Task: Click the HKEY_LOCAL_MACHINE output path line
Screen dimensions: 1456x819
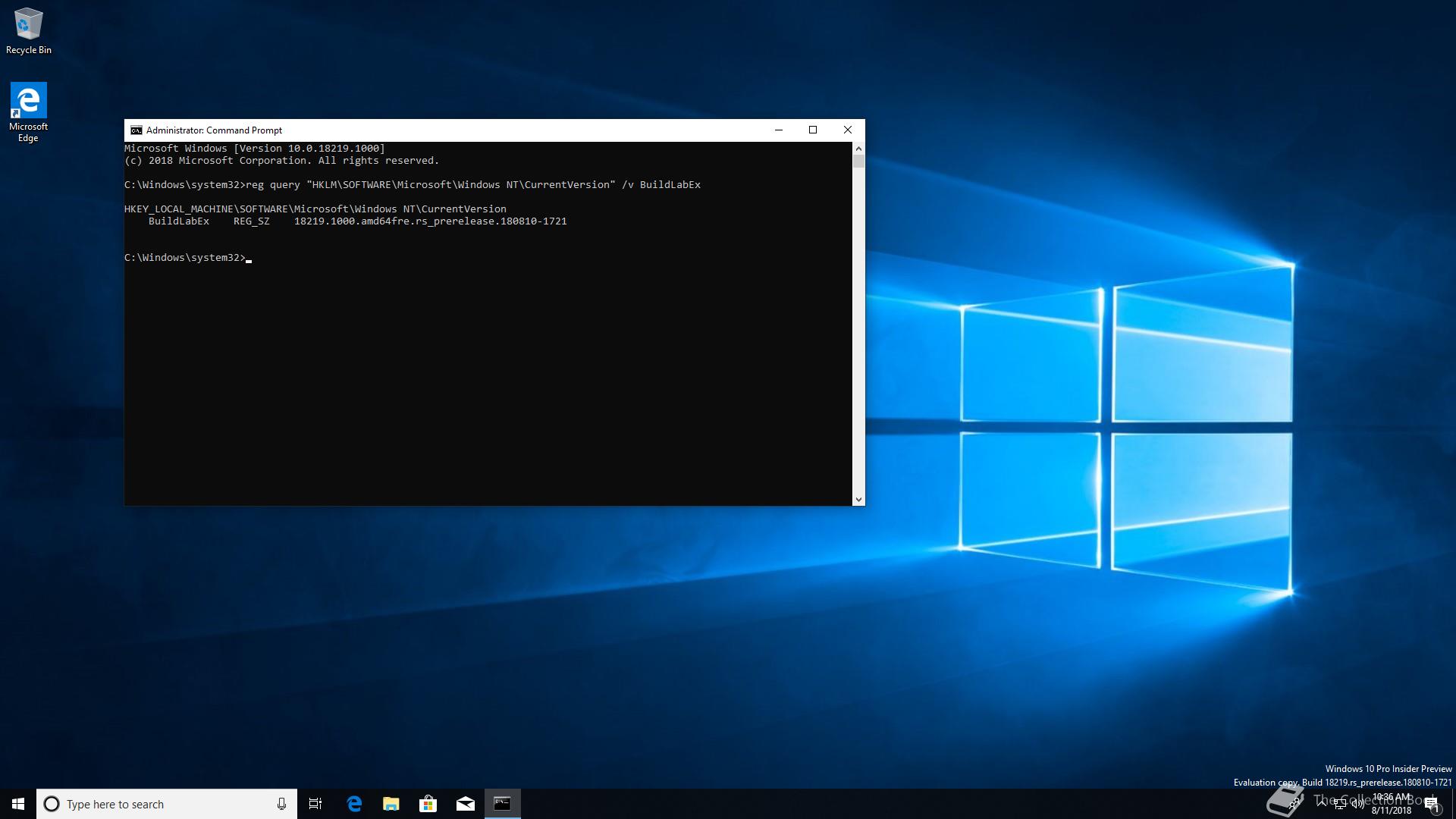Action: click(x=315, y=209)
